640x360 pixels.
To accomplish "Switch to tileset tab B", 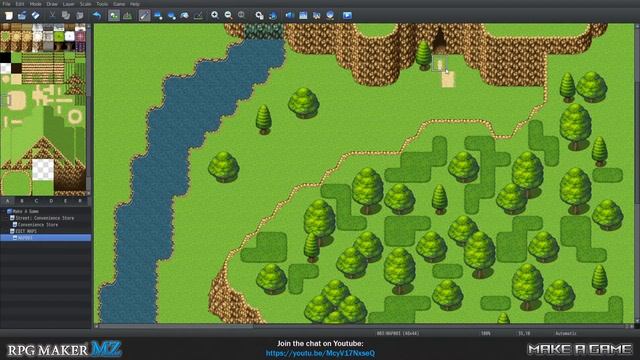I will (22, 201).
